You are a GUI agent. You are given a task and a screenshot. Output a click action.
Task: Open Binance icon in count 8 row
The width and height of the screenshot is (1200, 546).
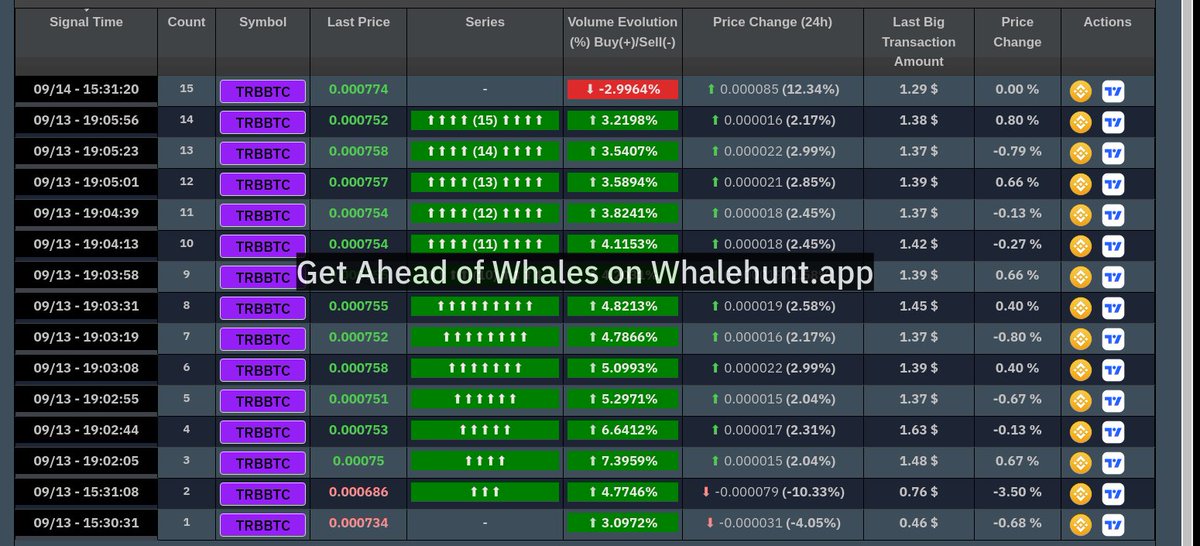pyautogui.click(x=1080, y=308)
